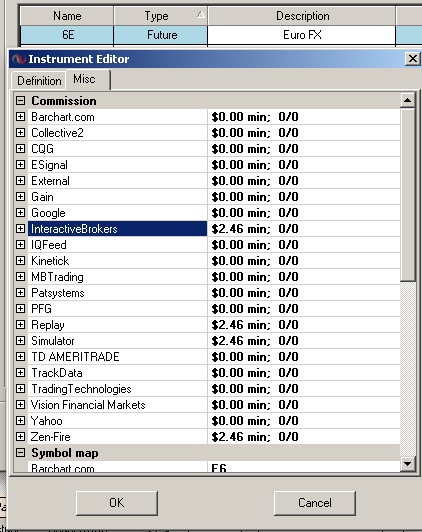Expand the Simulator commission row
422x532 pixels.
coord(20,341)
